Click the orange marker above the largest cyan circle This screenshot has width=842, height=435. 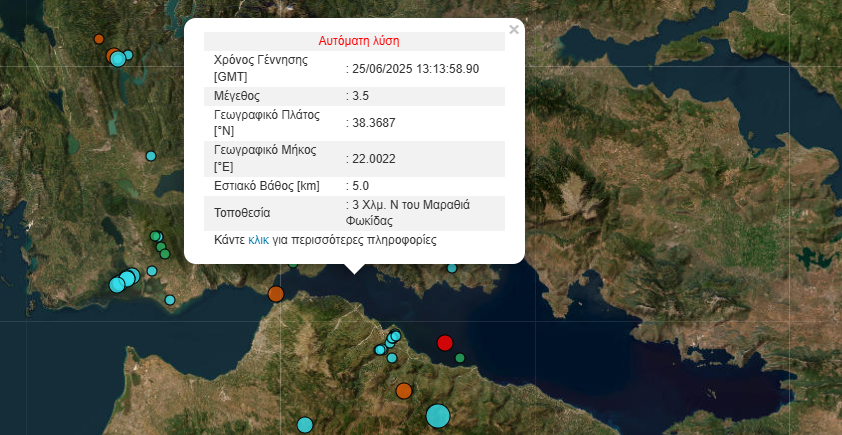404,391
